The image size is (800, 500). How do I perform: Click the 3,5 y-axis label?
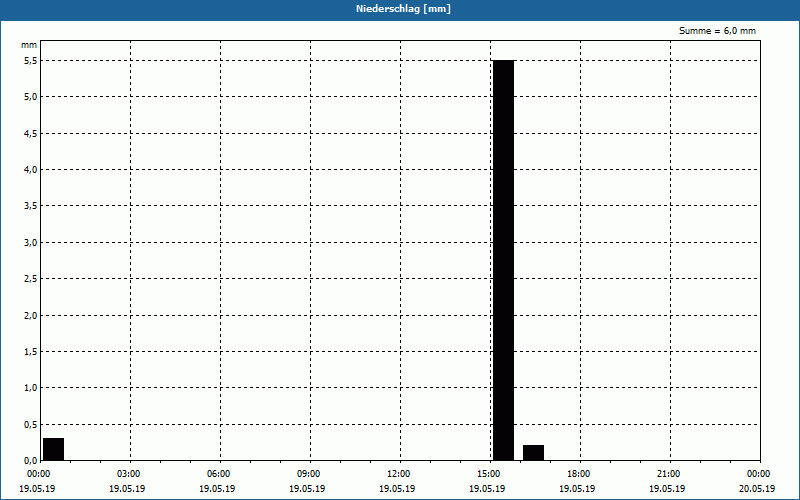[x=31, y=206]
